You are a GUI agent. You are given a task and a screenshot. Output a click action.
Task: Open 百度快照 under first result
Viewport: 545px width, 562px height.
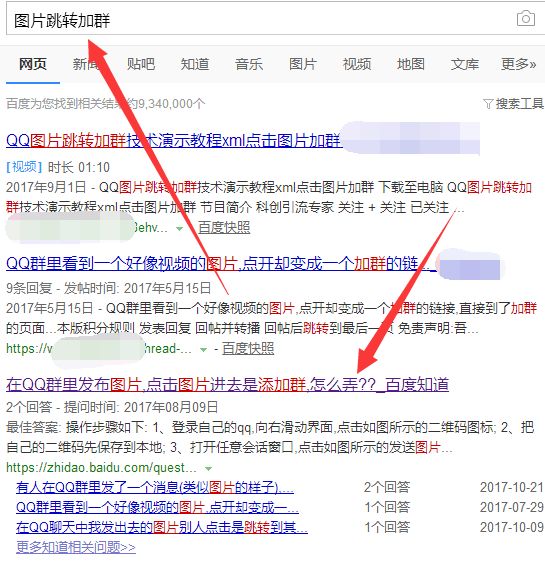tap(224, 228)
